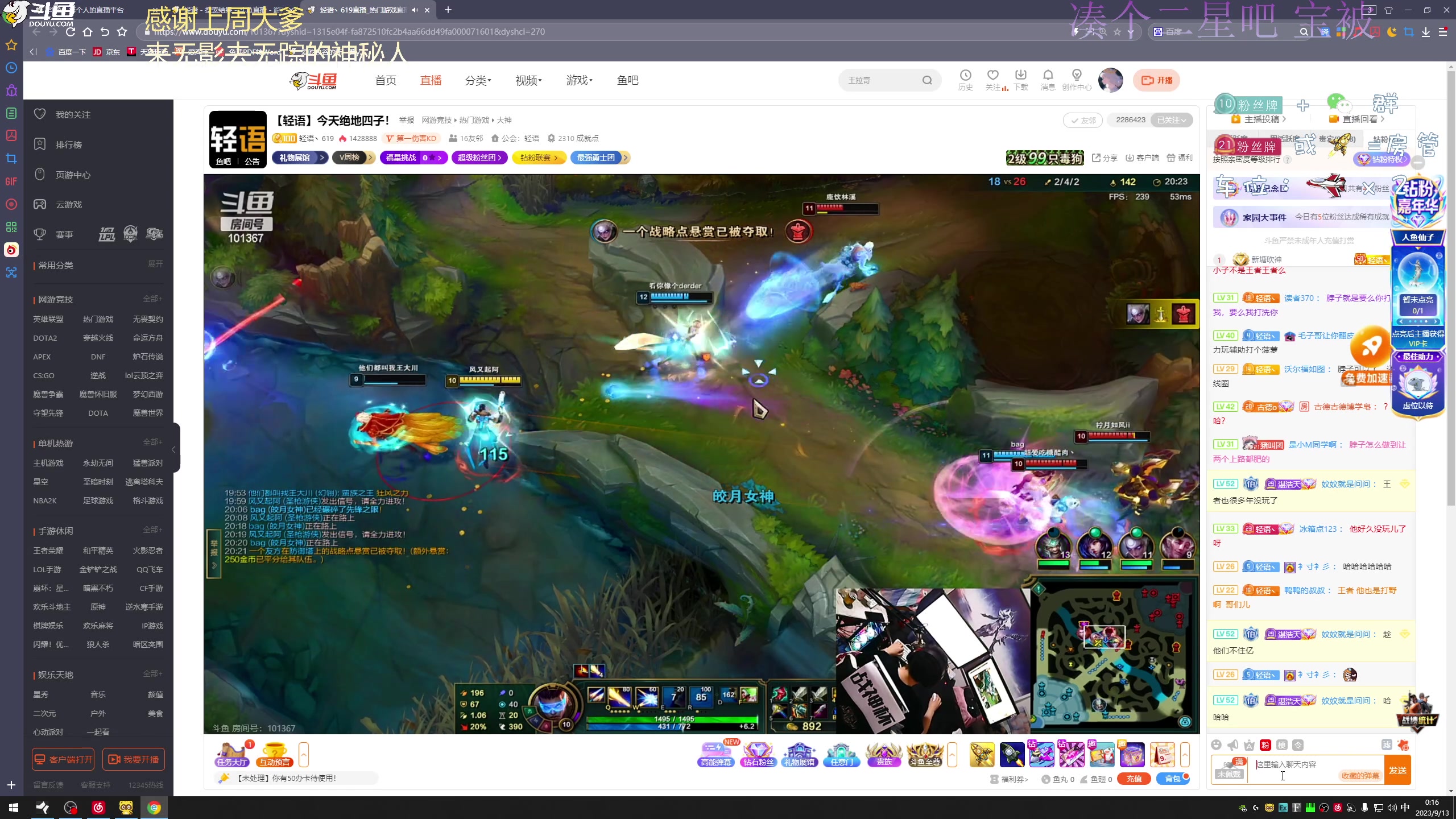The width and height of the screenshot is (1456, 819).
Task: Open the 创作中心 creator center icon
Action: point(1077,80)
